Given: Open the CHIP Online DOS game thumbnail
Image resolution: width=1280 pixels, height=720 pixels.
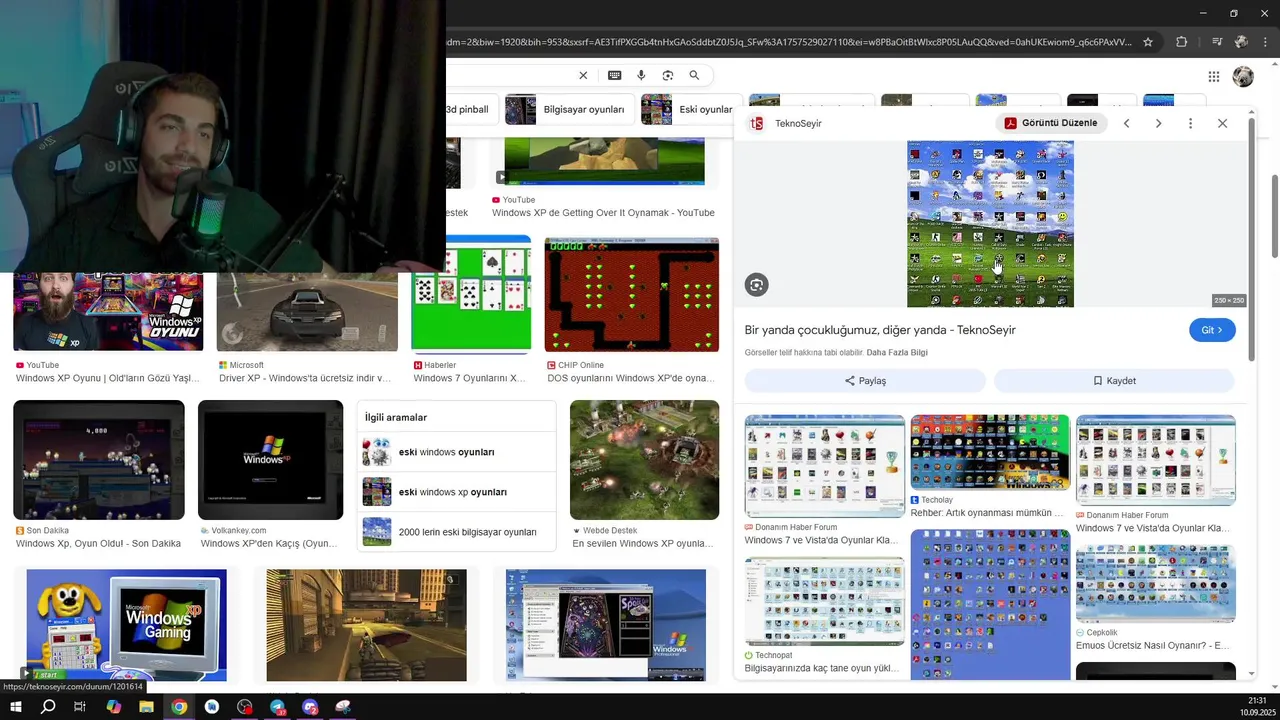Looking at the screenshot, I should [x=631, y=294].
